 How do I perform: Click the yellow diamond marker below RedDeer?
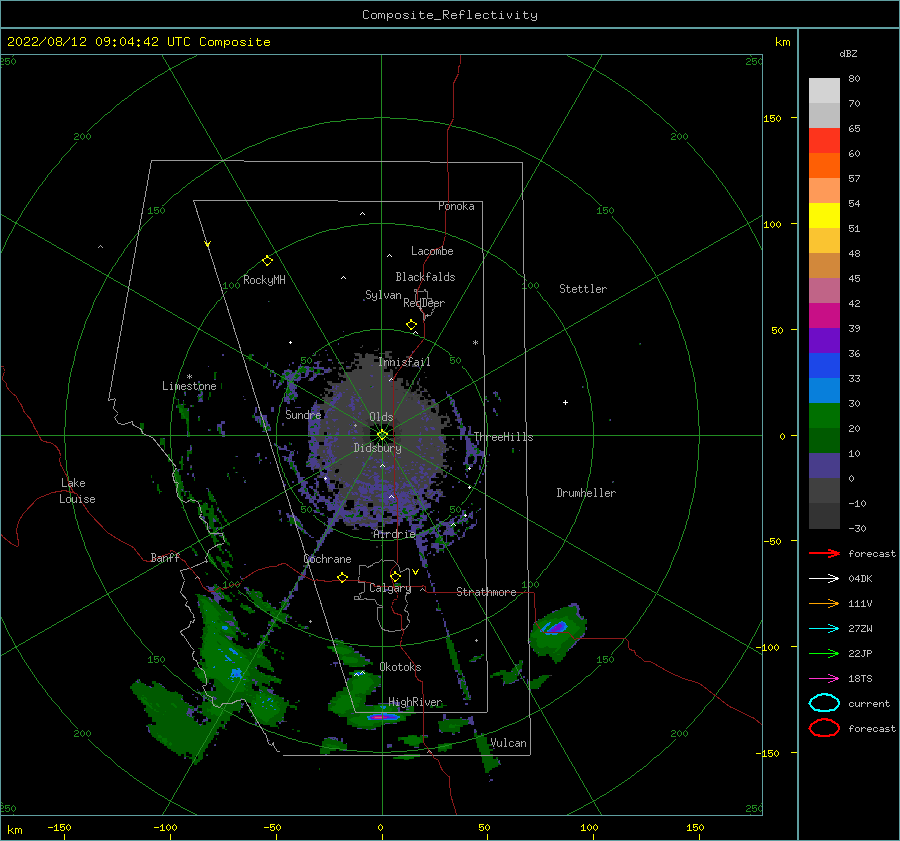coord(411,325)
